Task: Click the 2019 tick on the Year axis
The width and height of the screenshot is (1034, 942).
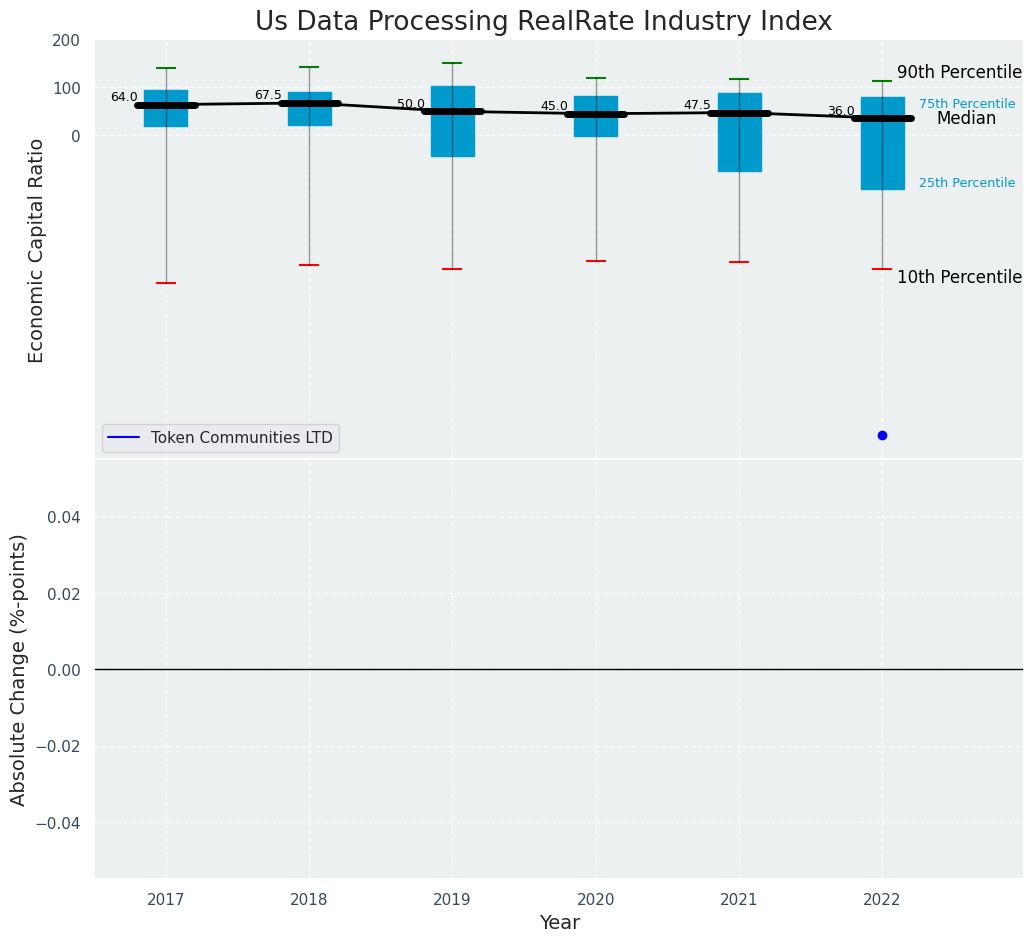Action: coord(452,900)
